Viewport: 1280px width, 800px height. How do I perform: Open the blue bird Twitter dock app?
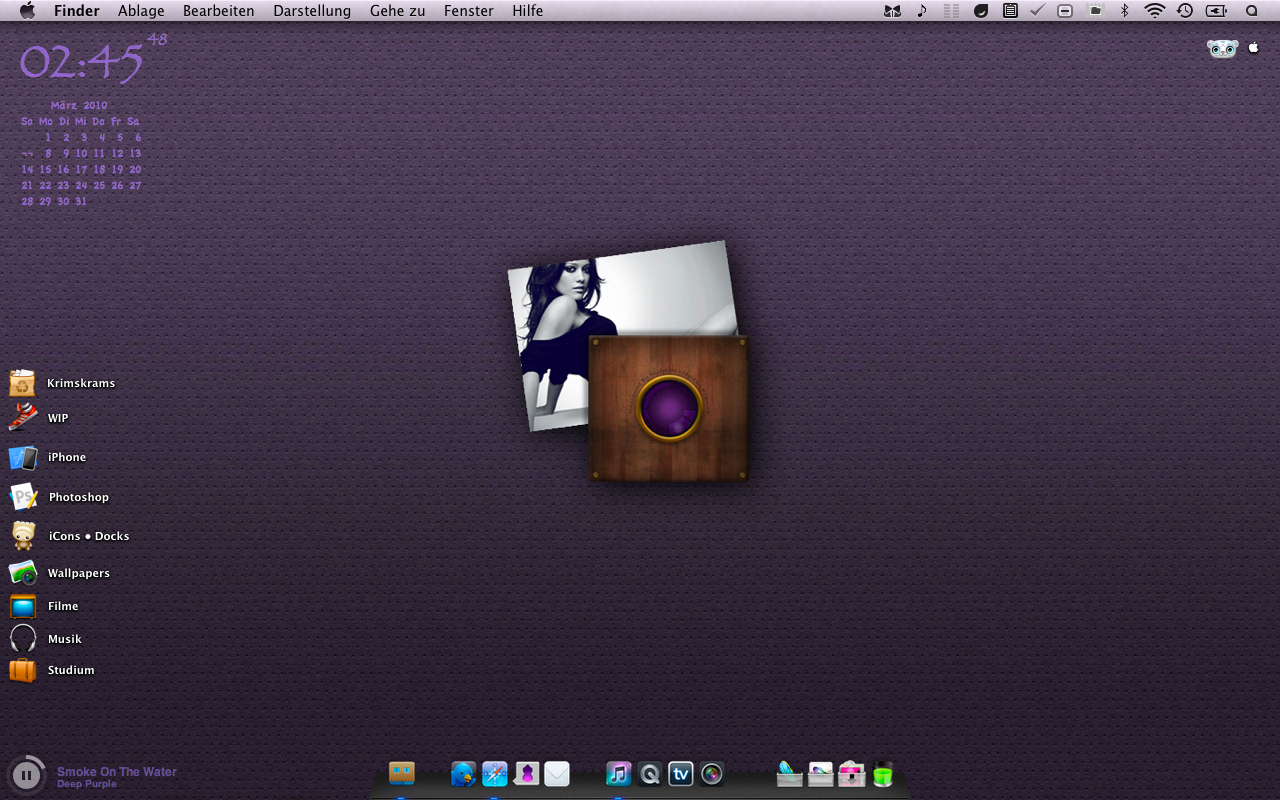(x=463, y=773)
